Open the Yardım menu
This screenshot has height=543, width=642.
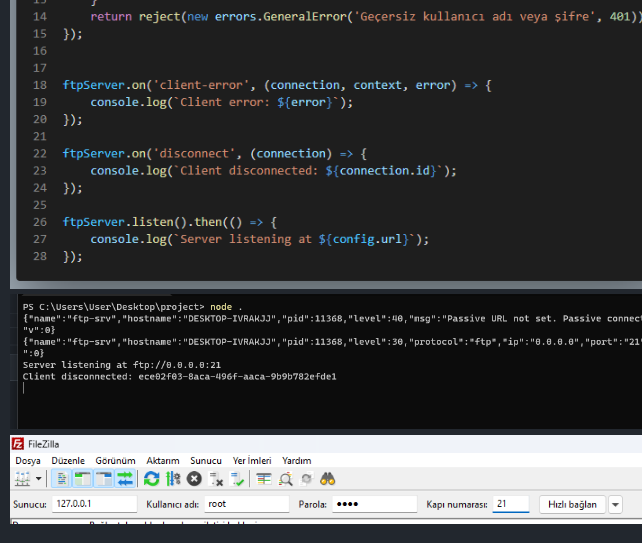pos(296,461)
